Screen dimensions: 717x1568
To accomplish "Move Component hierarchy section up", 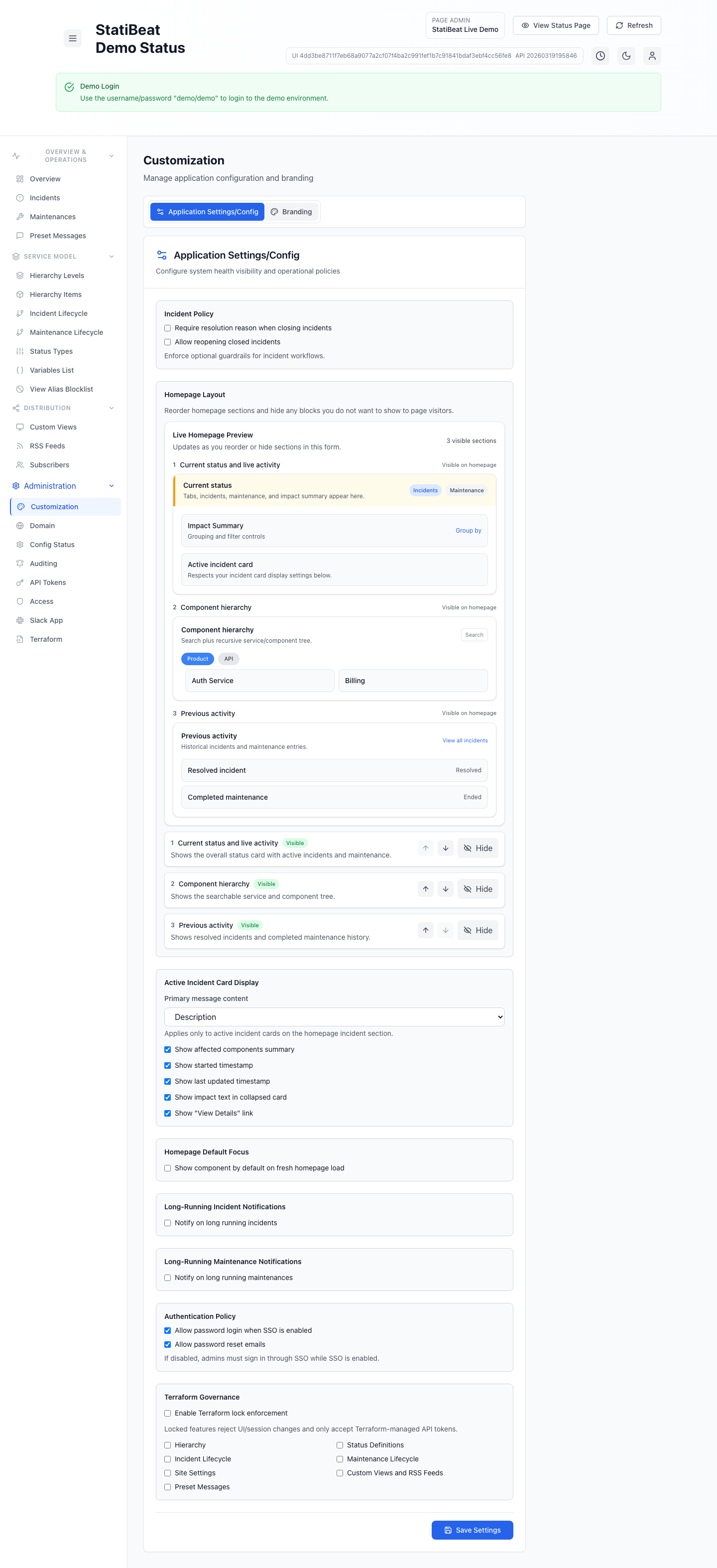I will tap(425, 889).
